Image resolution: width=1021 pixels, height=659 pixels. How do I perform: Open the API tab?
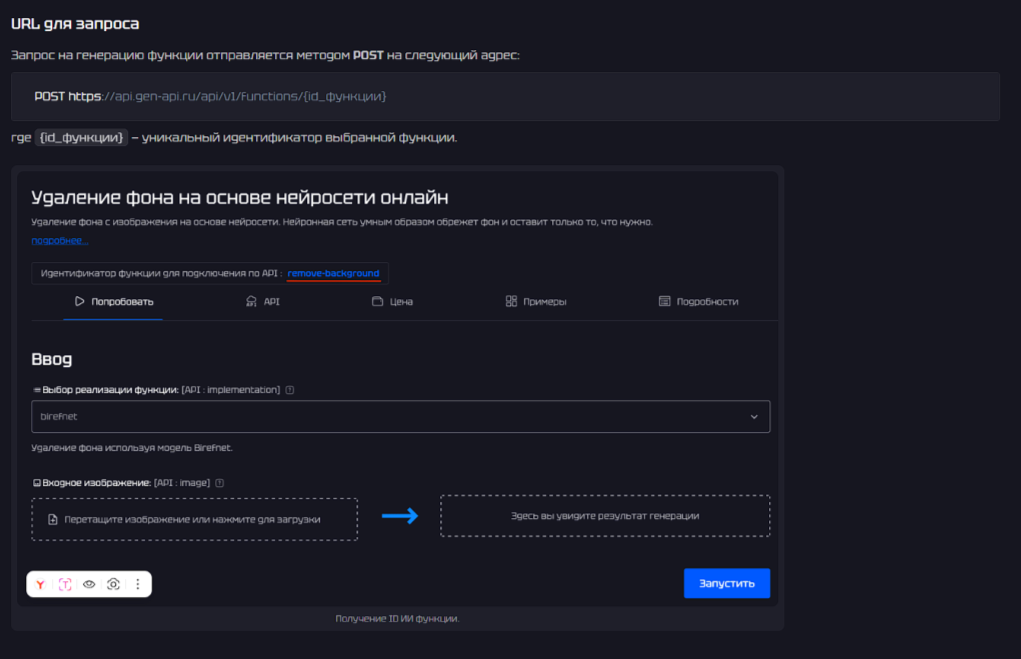click(263, 301)
